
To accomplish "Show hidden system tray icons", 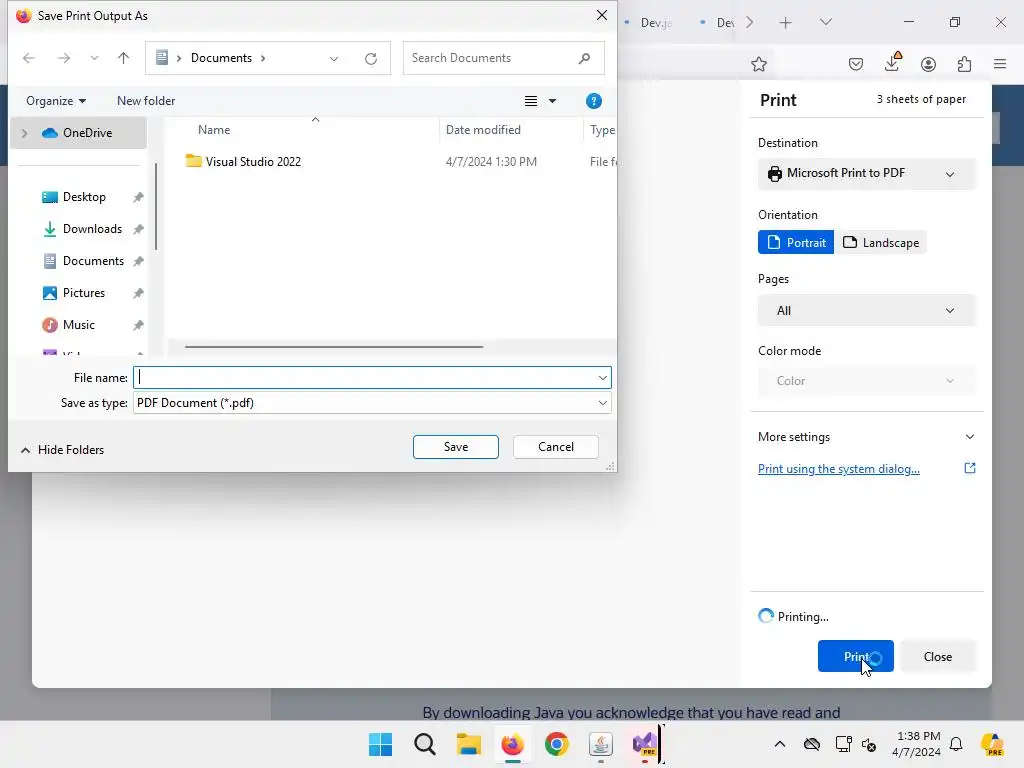I will (x=780, y=744).
